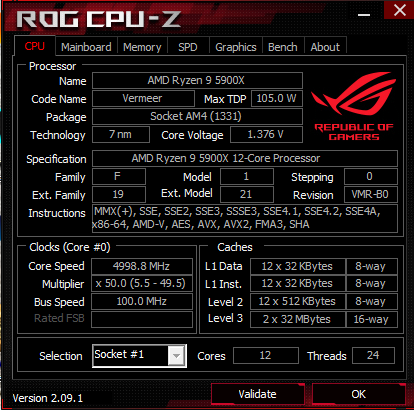The height and width of the screenshot is (410, 414).
Task: Select the Core Speed value field
Action: click(x=142, y=266)
